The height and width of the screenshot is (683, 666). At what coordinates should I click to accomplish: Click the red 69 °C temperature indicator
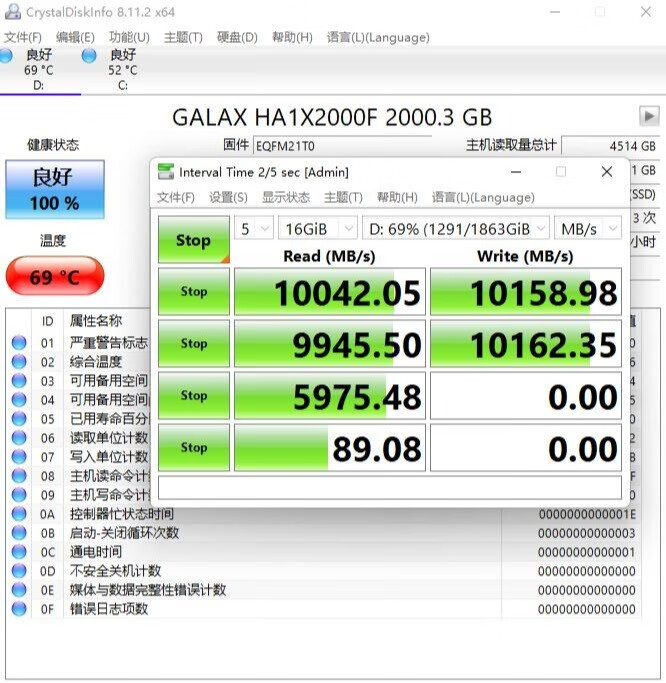click(55, 277)
